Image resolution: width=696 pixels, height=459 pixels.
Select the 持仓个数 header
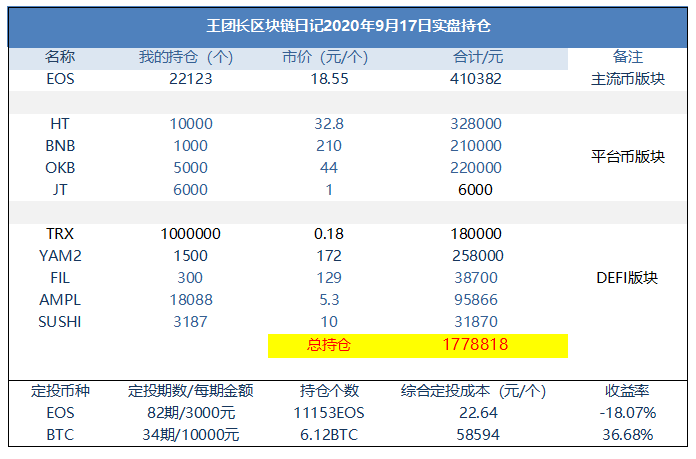pos(329,391)
